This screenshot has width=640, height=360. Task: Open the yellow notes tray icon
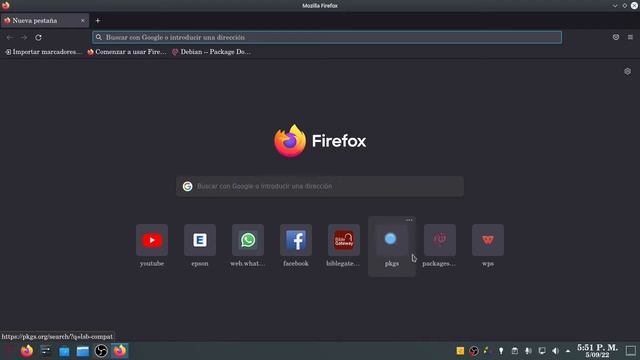(460, 351)
